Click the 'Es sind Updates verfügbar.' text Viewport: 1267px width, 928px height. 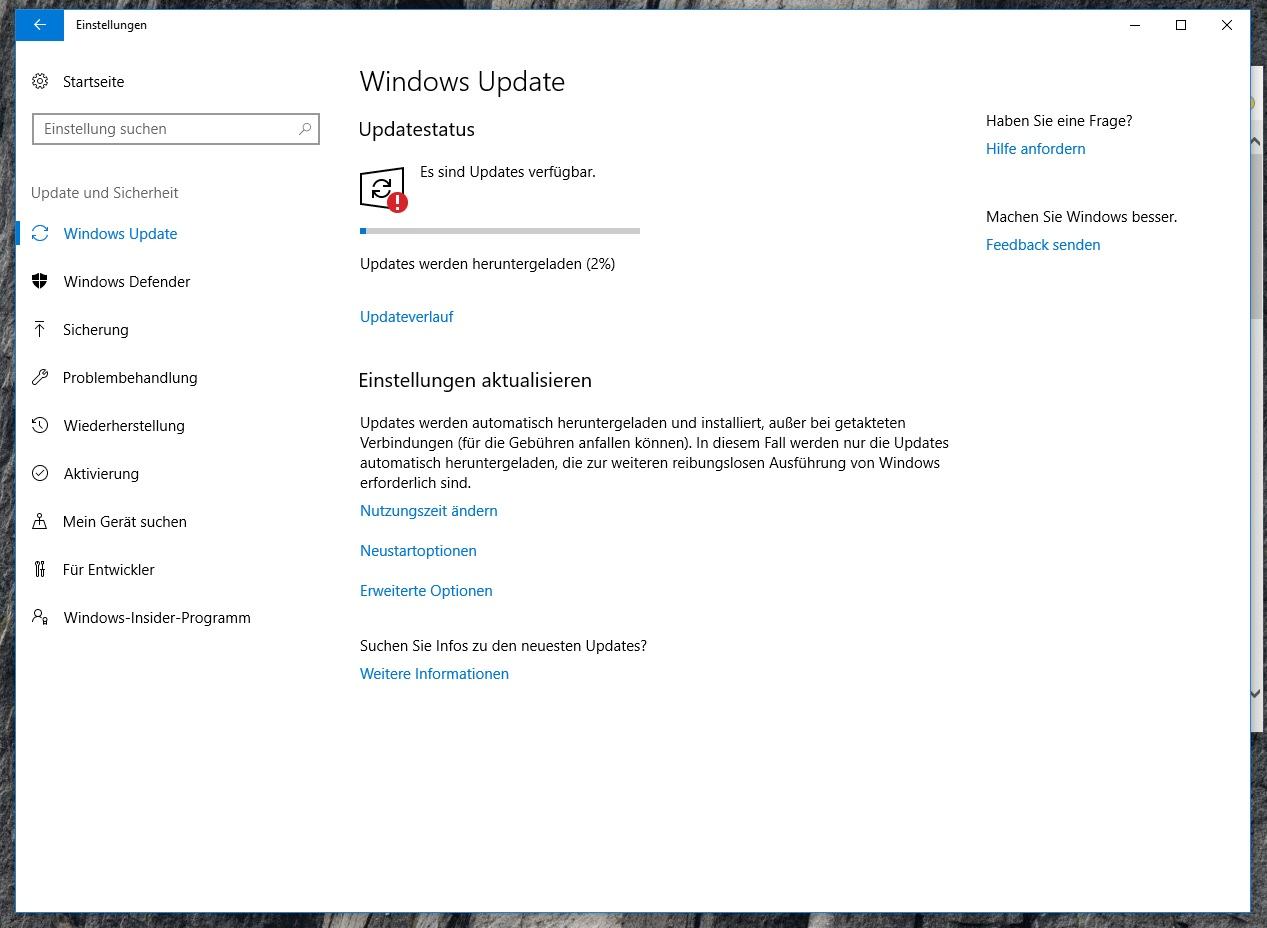(507, 172)
